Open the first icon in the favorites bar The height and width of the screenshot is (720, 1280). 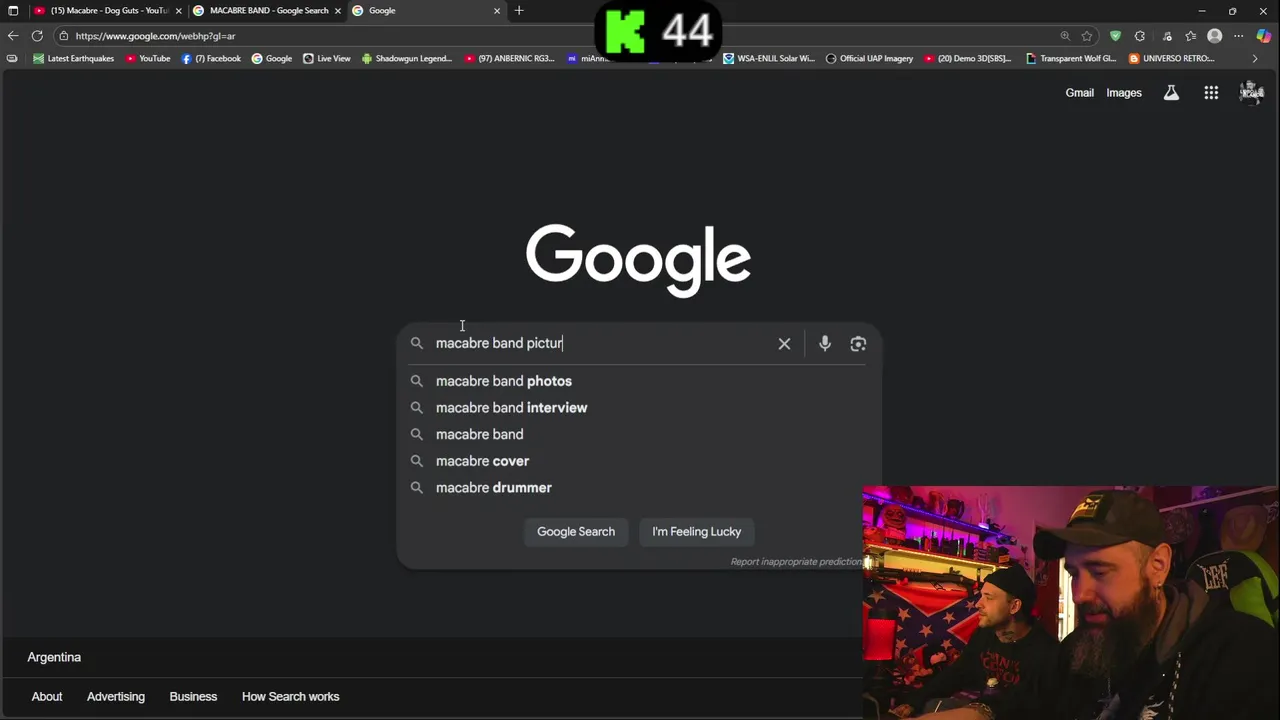tap(12, 58)
